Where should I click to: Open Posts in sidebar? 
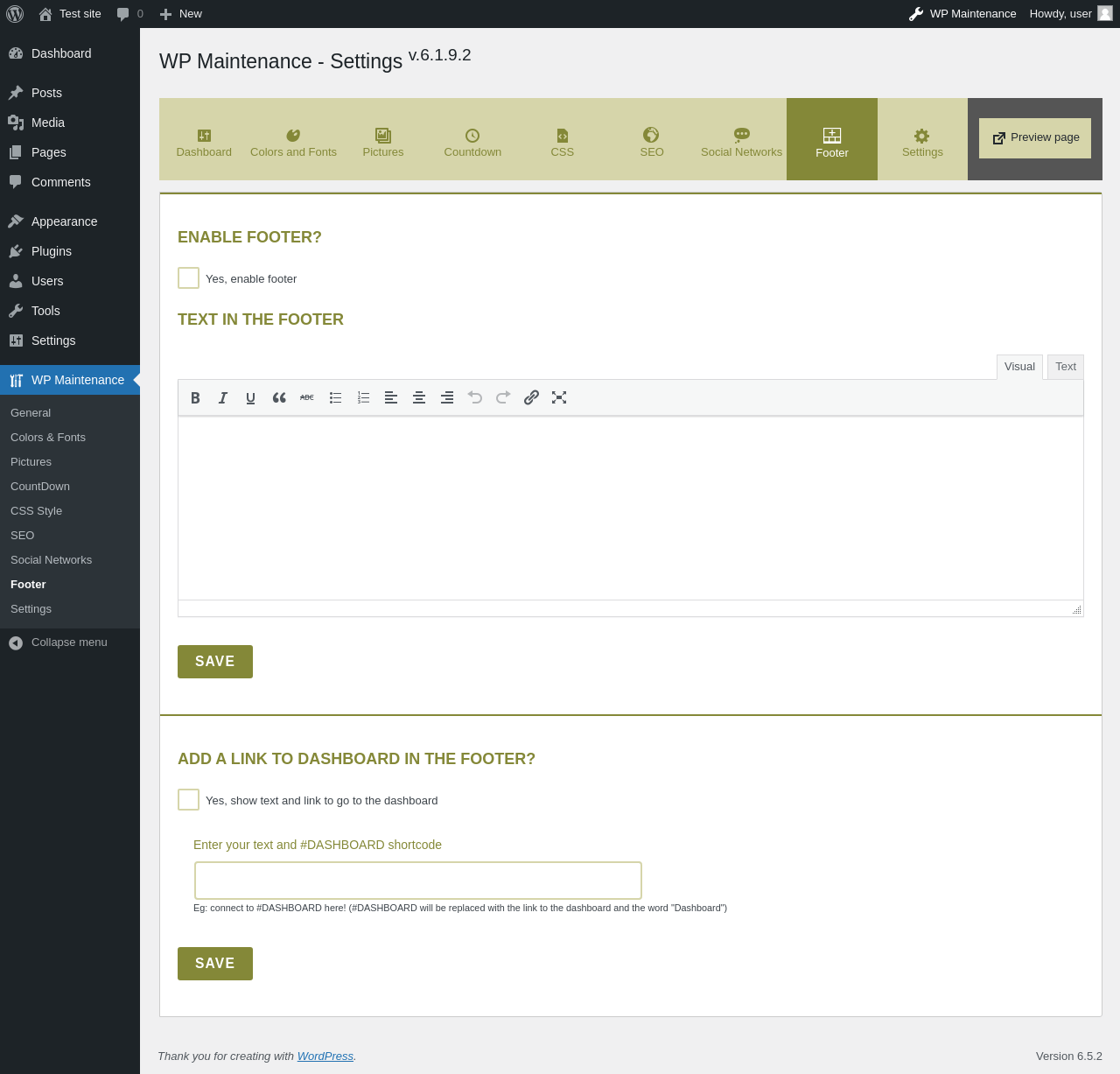tap(70, 93)
